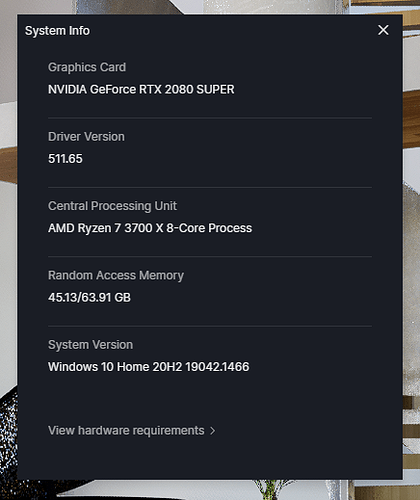
Task: Select the Central Processing Unit label
Action: click(x=112, y=206)
